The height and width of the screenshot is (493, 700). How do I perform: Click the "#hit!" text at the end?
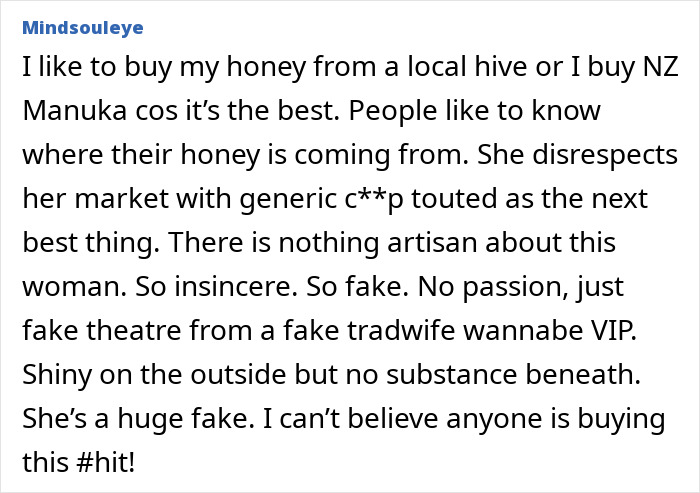tap(105, 462)
